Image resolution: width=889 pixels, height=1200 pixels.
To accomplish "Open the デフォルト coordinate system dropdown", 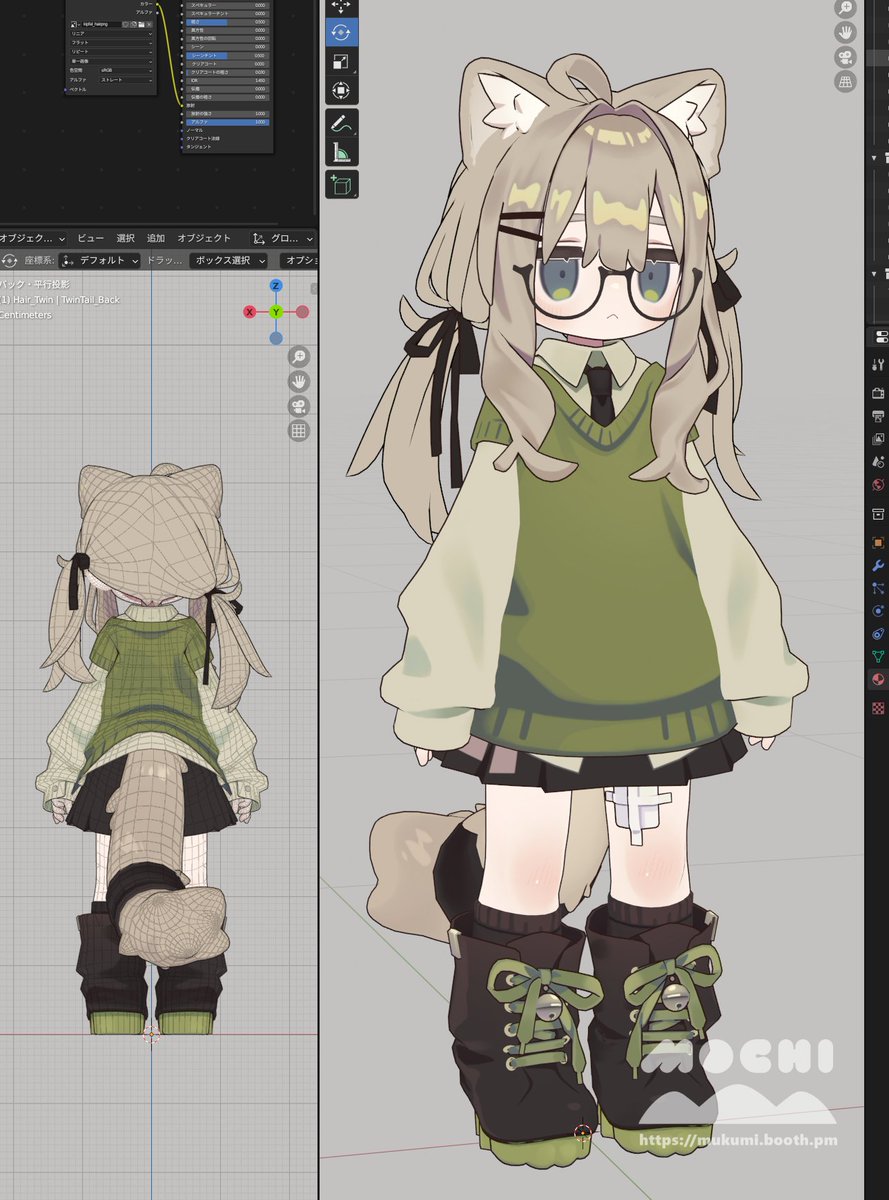I will [99, 260].
